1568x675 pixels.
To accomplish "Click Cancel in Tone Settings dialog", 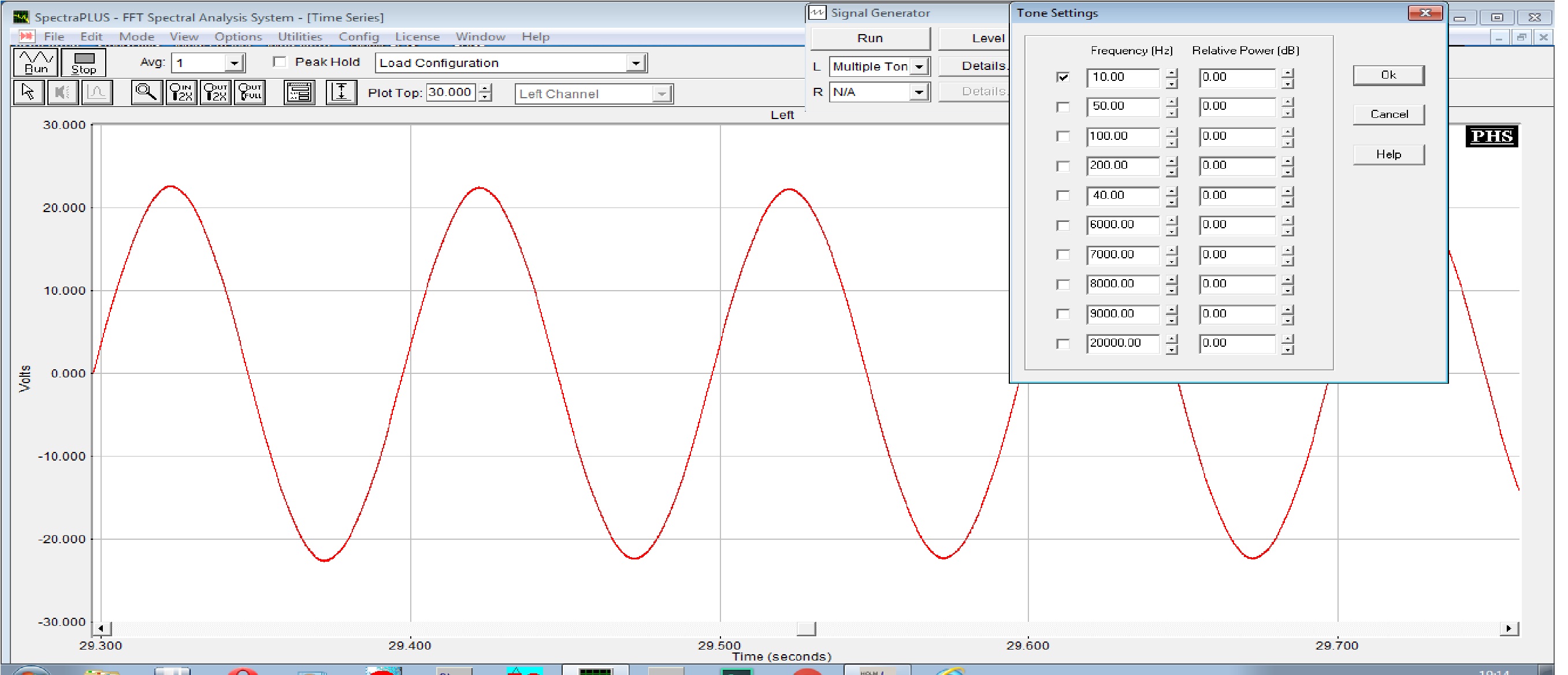I will tap(1388, 114).
